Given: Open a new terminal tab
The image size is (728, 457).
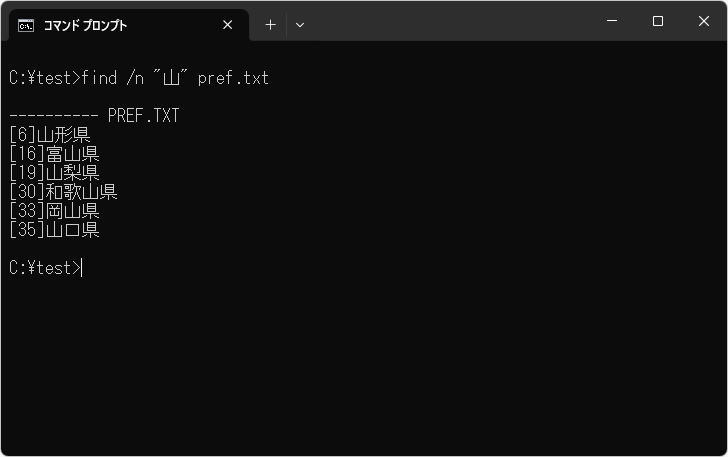Looking at the screenshot, I should (x=270, y=25).
